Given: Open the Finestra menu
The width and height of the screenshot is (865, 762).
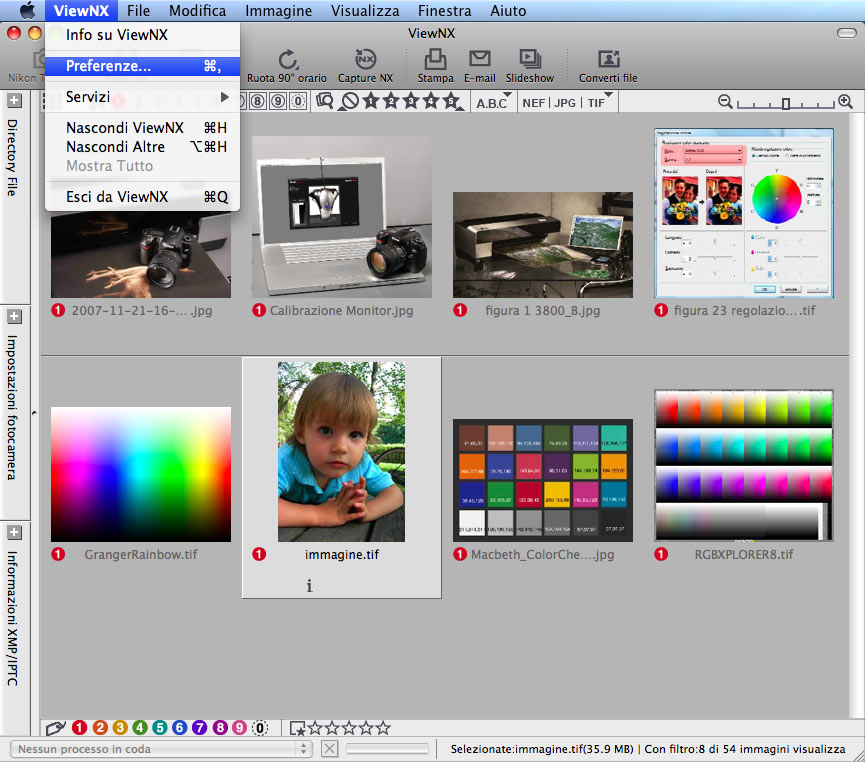Looking at the screenshot, I should pyautogui.click(x=445, y=10).
